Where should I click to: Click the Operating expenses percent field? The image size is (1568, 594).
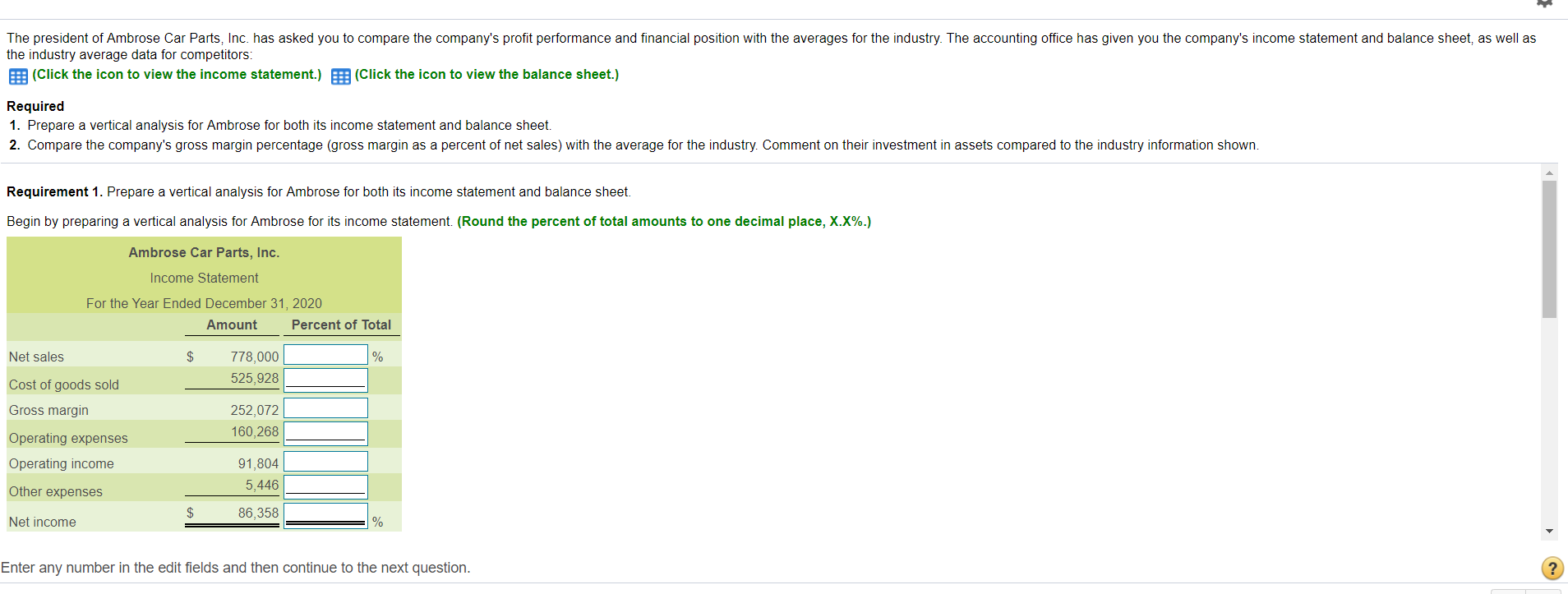coord(325,433)
